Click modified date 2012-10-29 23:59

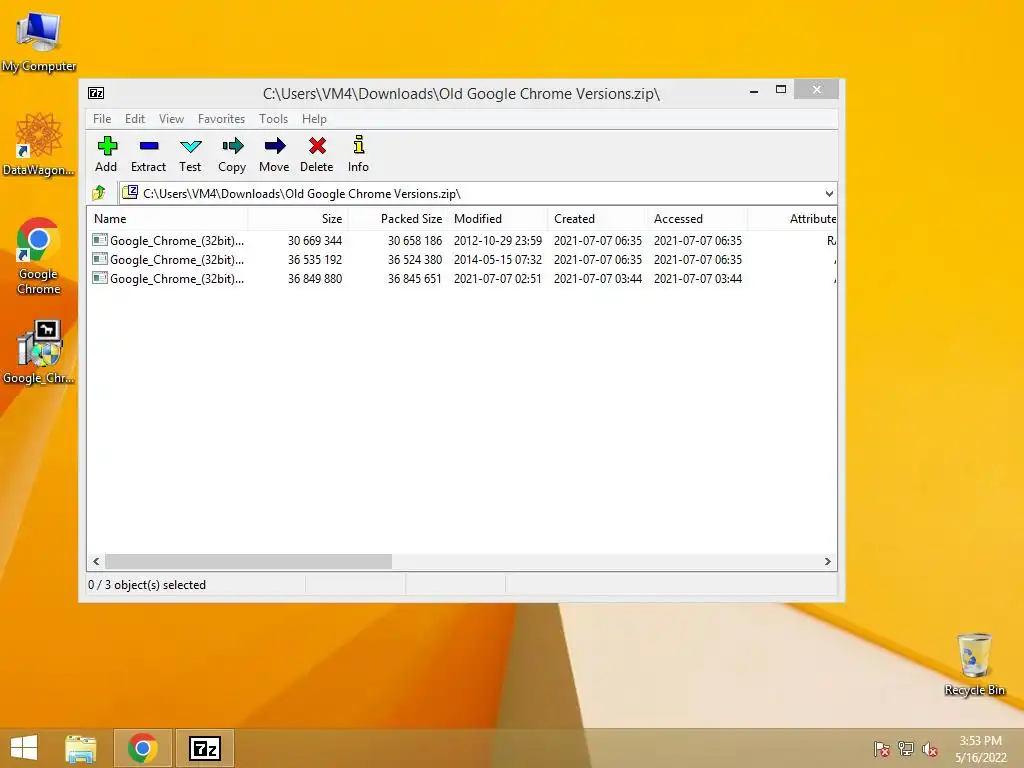click(x=498, y=240)
